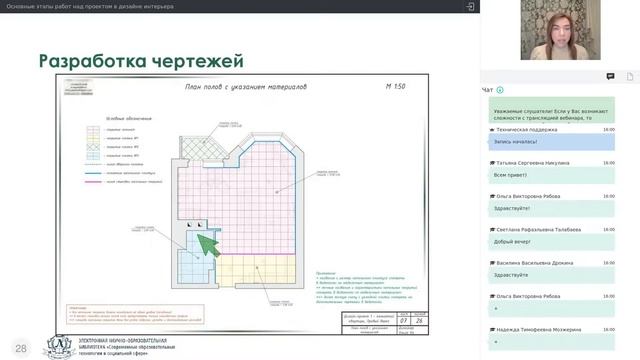Screen dimensions: 640x360
Task: Click the name Василина Васильевна Дрожина
Action: pyautogui.click(x=535, y=263)
